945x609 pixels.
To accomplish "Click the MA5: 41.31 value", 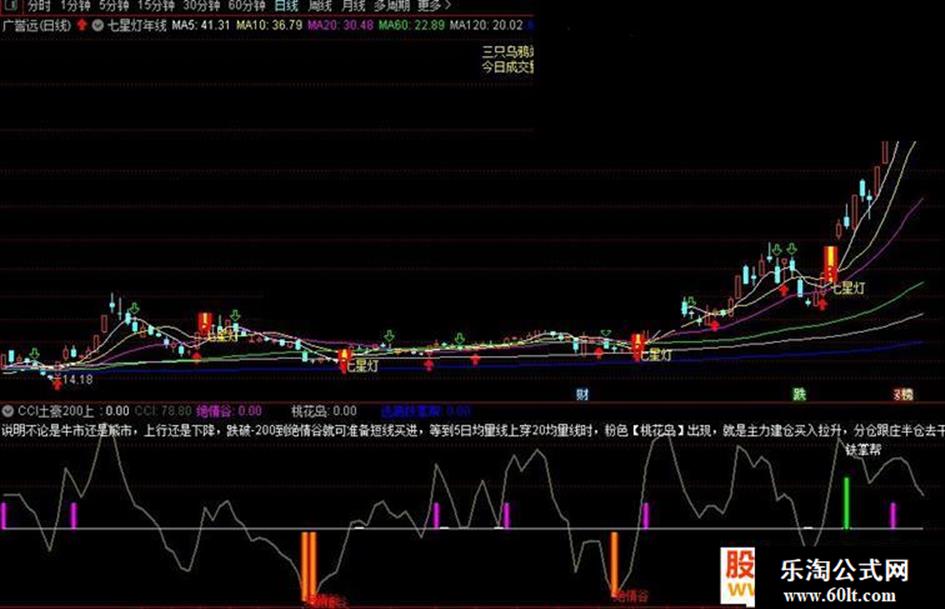I will (201, 25).
